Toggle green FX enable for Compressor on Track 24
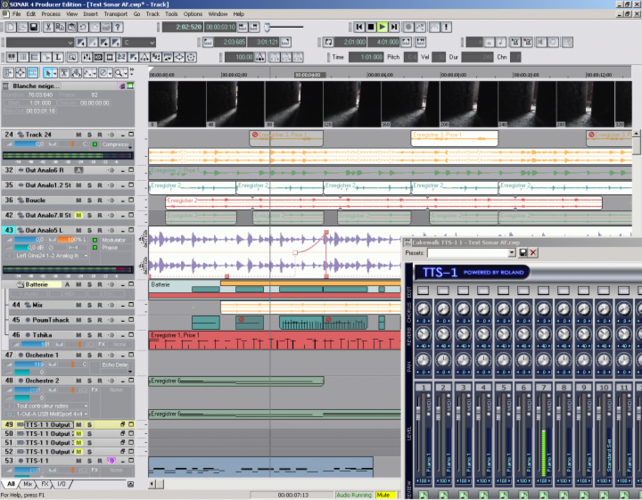Viewport: 642px width, 500px height. pyautogui.click(x=95, y=144)
